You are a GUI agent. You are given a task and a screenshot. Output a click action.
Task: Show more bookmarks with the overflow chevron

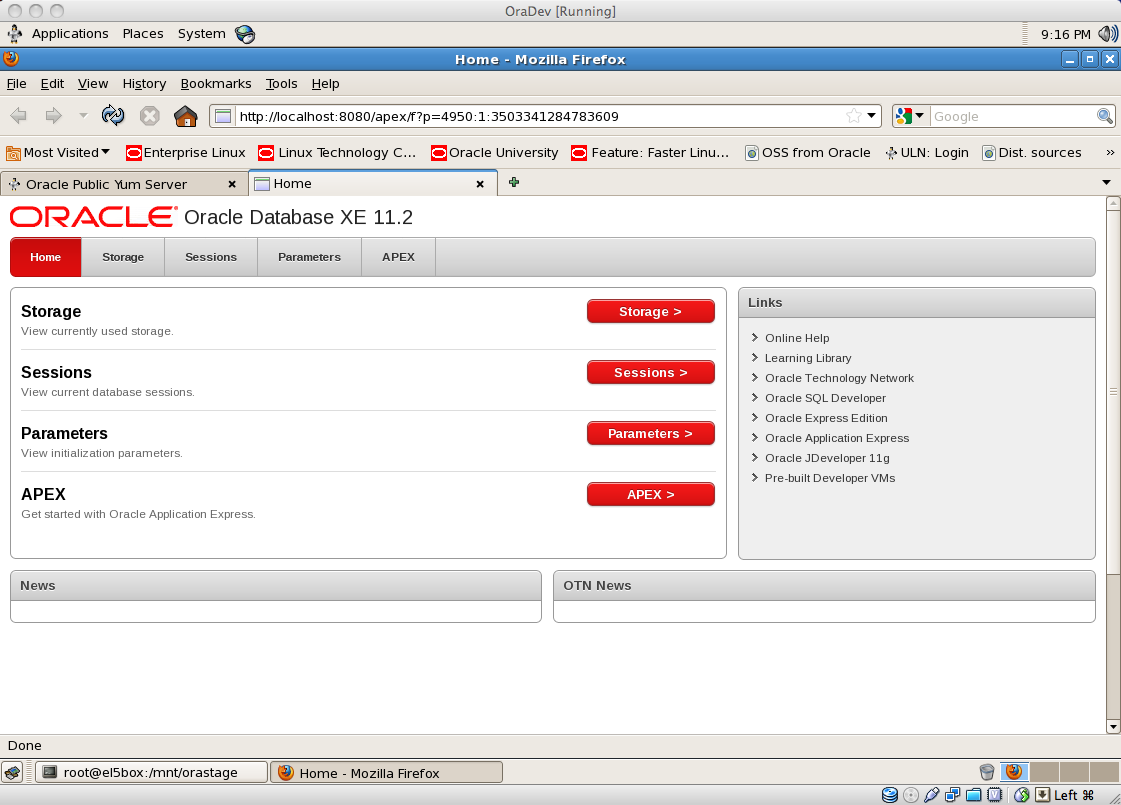(x=1110, y=152)
